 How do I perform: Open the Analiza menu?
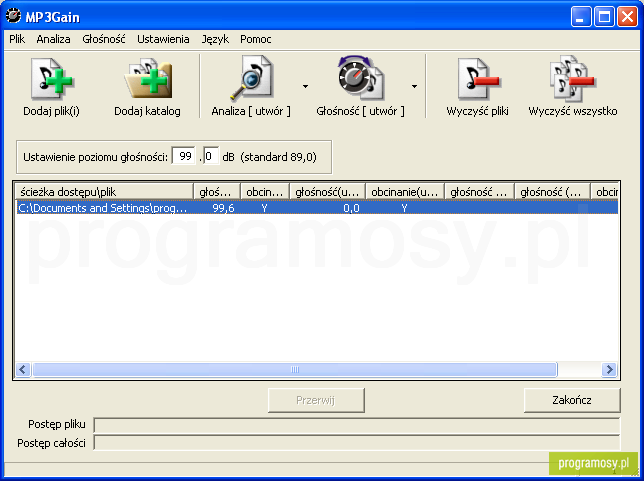pyautogui.click(x=53, y=39)
